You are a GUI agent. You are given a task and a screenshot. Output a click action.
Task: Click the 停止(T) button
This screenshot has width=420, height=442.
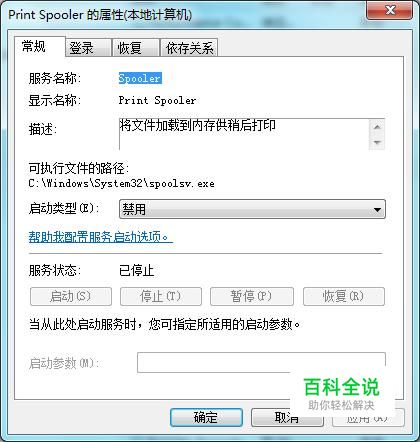pos(161,296)
